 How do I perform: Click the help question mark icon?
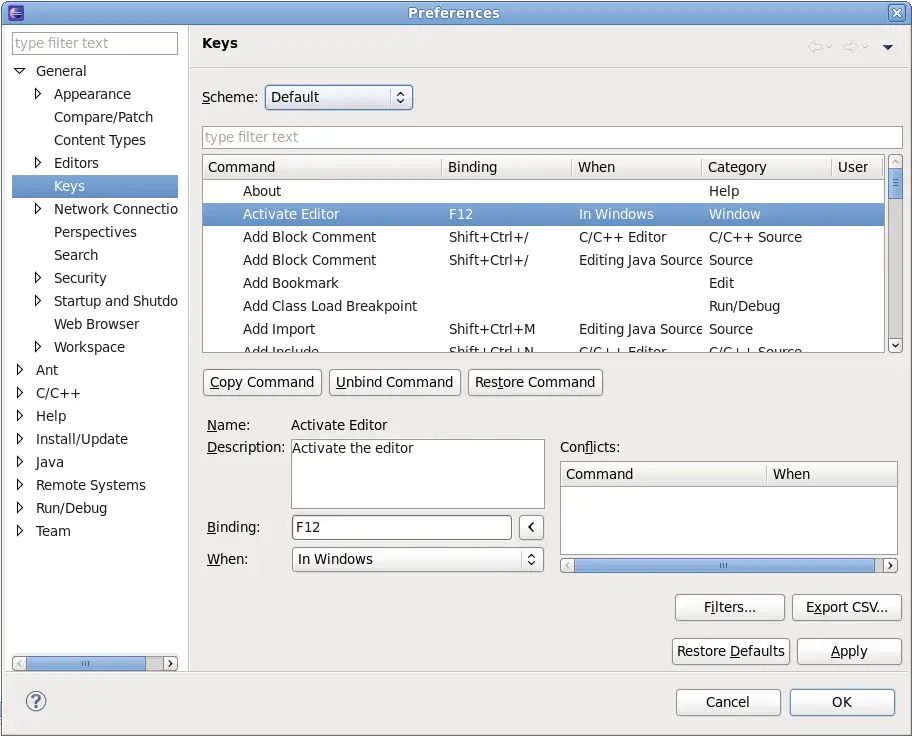(36, 701)
